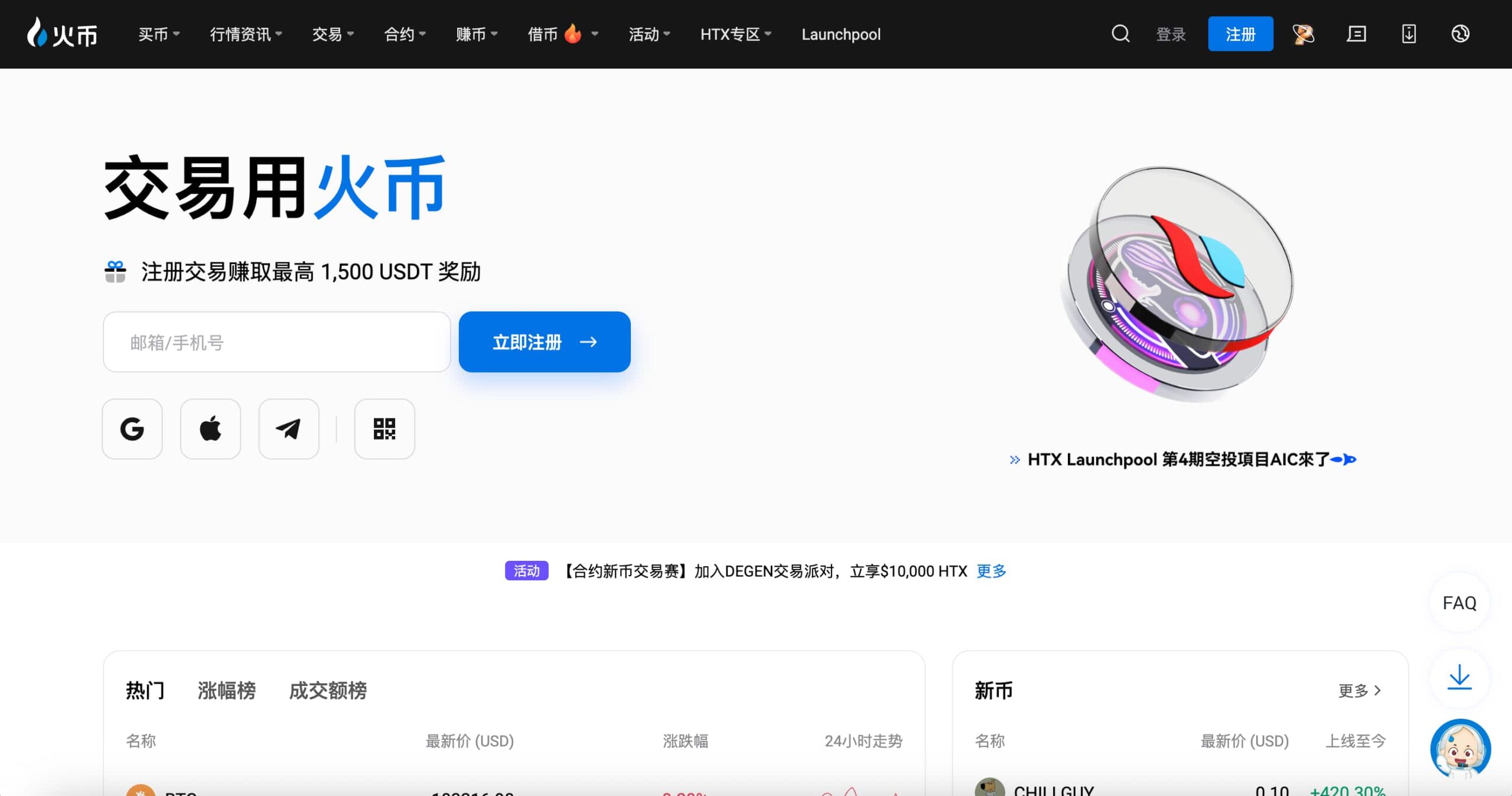Click the Launchpool coin illustration
1512x796 pixels.
(x=1178, y=284)
